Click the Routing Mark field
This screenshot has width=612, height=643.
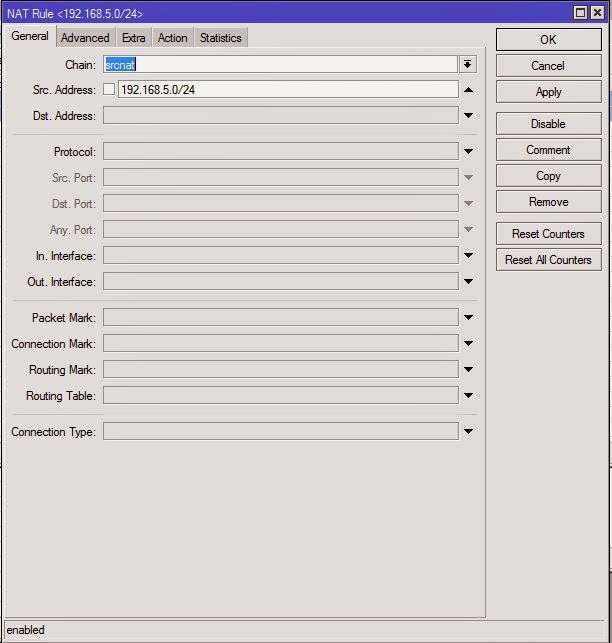281,369
